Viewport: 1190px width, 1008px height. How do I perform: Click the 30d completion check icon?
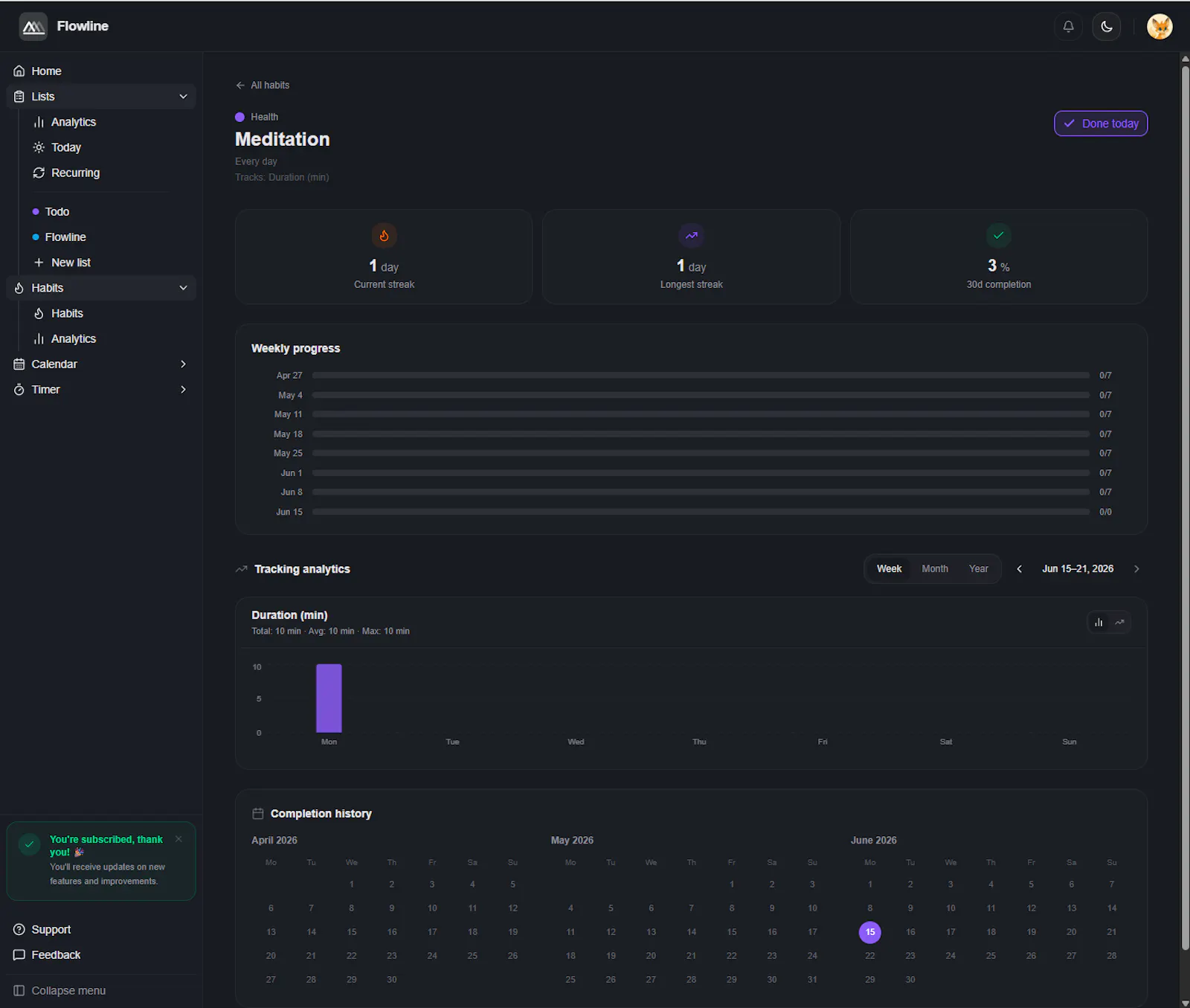pyautogui.click(x=999, y=236)
